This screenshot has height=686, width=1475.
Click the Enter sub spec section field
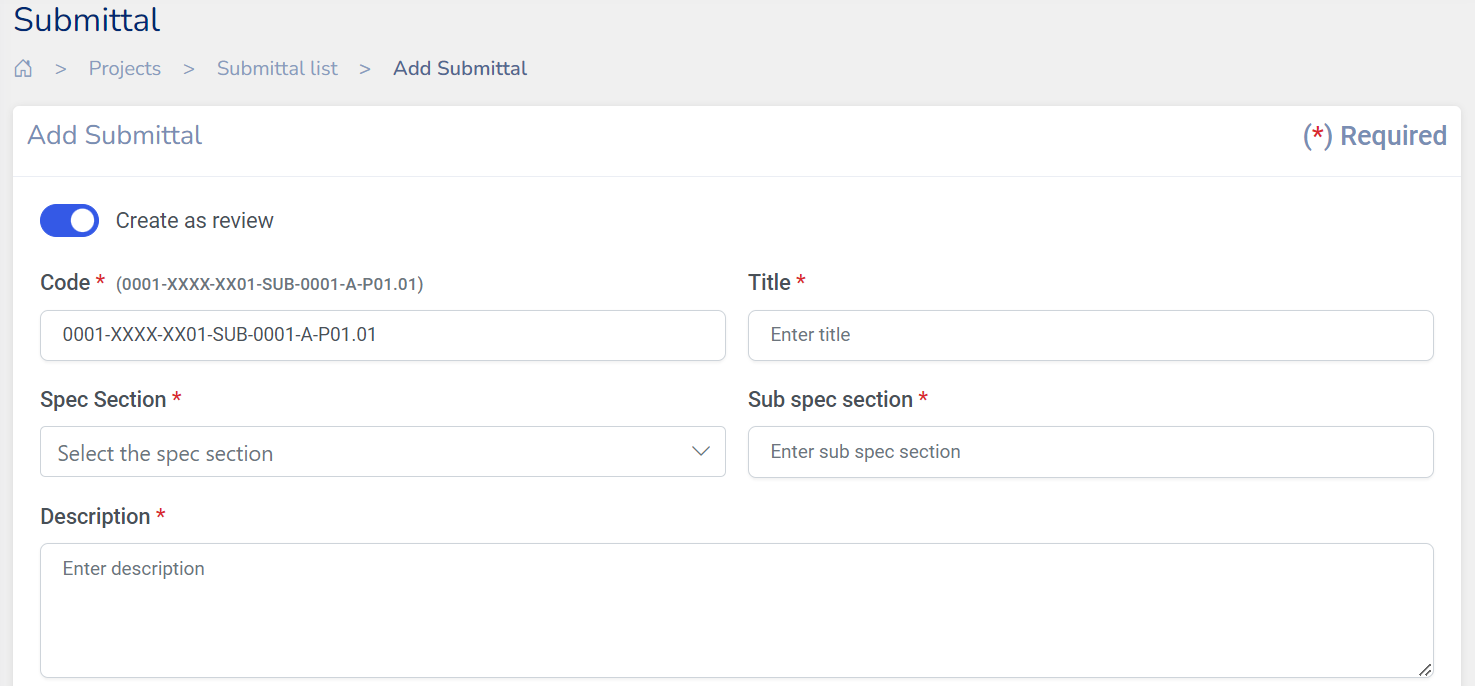[x=1090, y=452]
